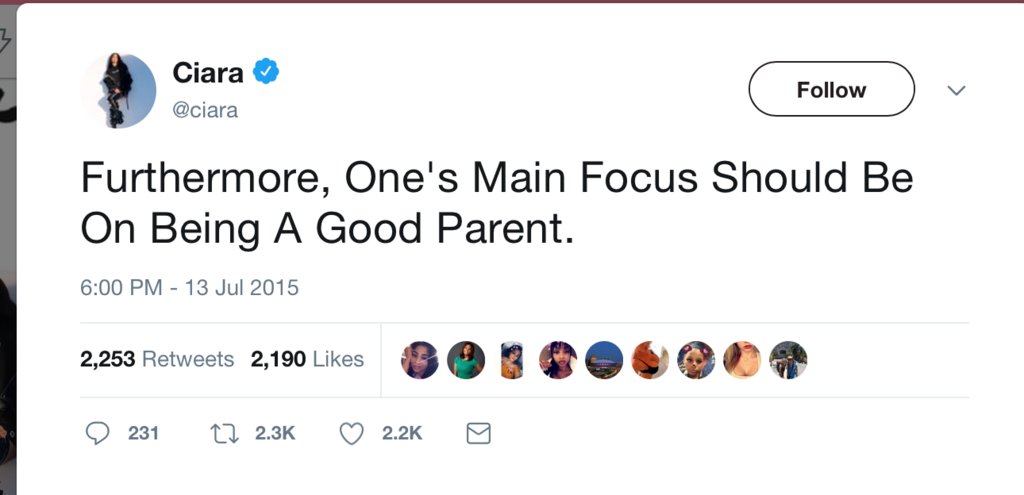This screenshot has height=495, width=1024.
Task: Open the @ciara handle link
Action: (x=205, y=110)
